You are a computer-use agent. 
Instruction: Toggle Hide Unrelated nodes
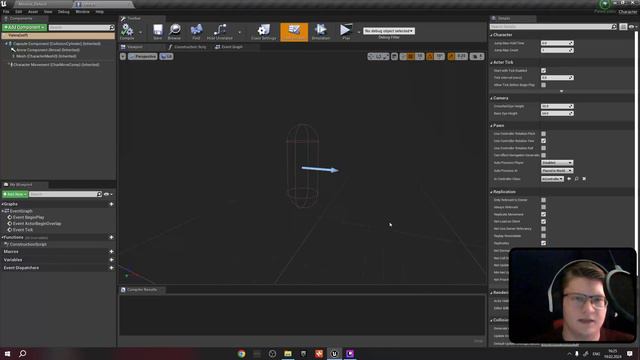pos(220,31)
